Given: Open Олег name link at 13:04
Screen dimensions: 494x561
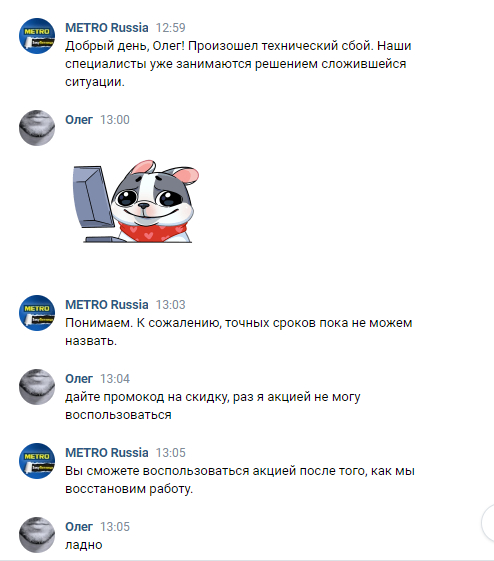Looking at the screenshot, I should tap(79, 379).
